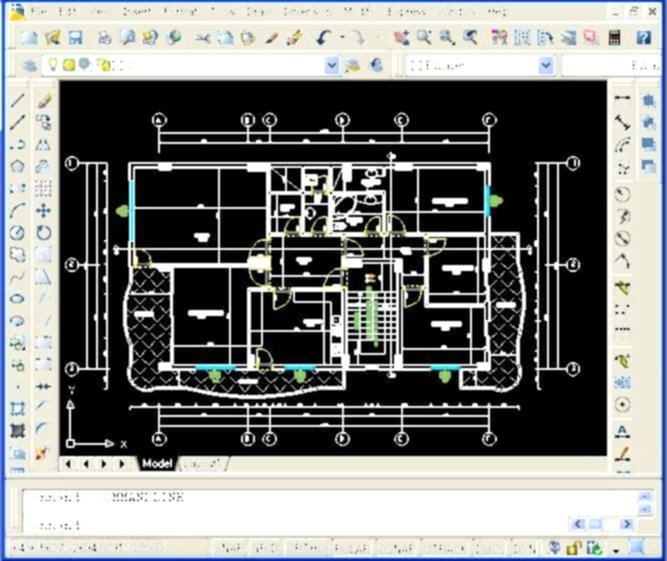Save the drawing with the Save icon

coord(76,38)
